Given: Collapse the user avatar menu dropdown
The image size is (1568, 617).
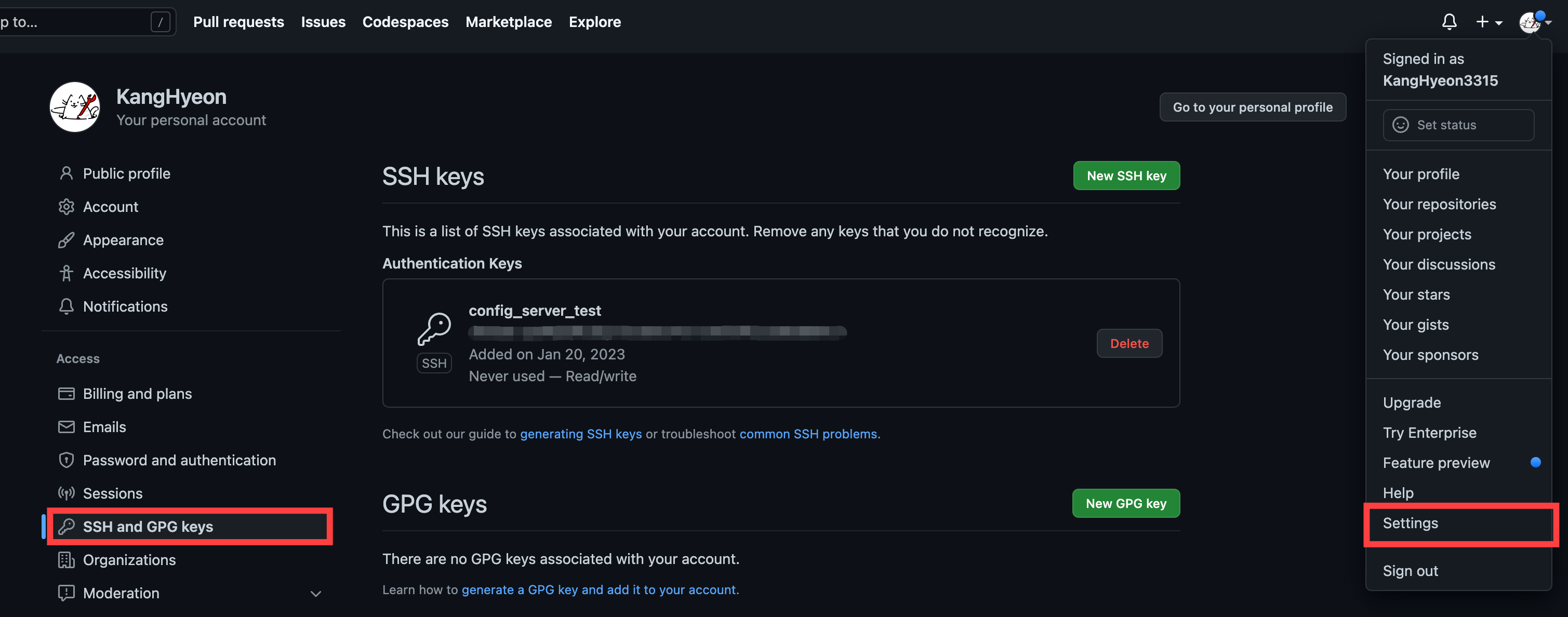Looking at the screenshot, I should [1534, 22].
